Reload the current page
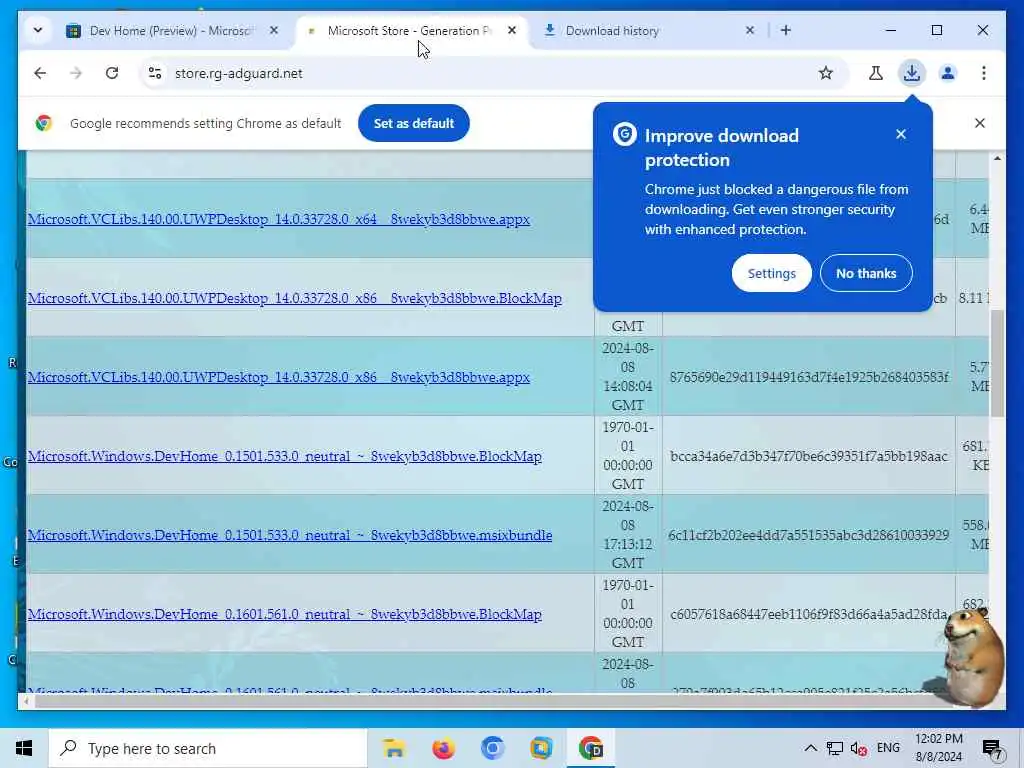Viewport: 1024px width, 768px height. point(112,73)
